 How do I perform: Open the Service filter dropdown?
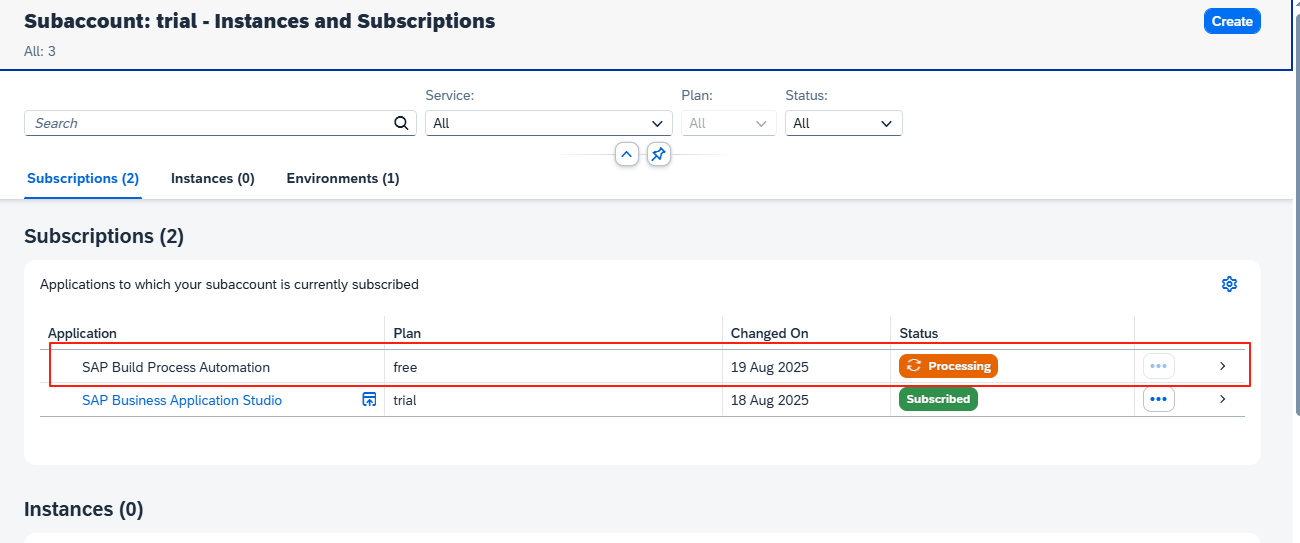(548, 123)
